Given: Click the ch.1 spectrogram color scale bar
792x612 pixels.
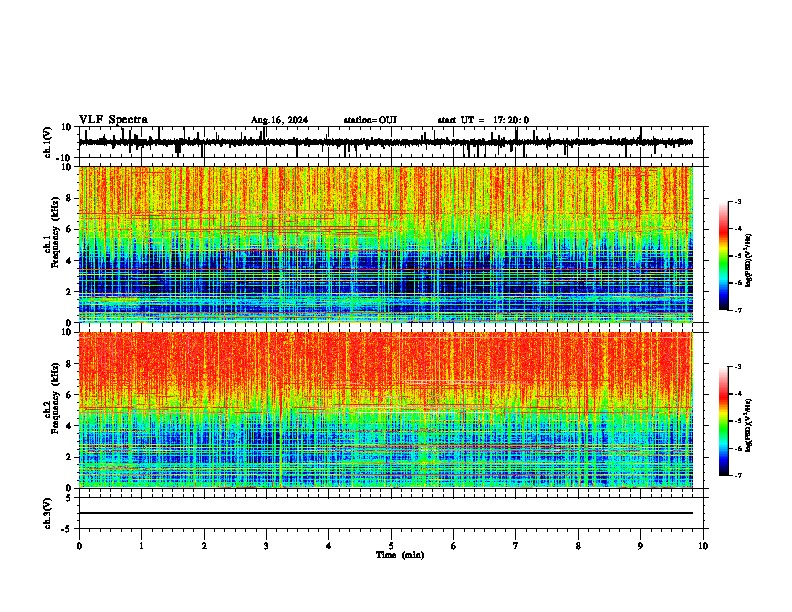Looking at the screenshot, I should (x=724, y=256).
